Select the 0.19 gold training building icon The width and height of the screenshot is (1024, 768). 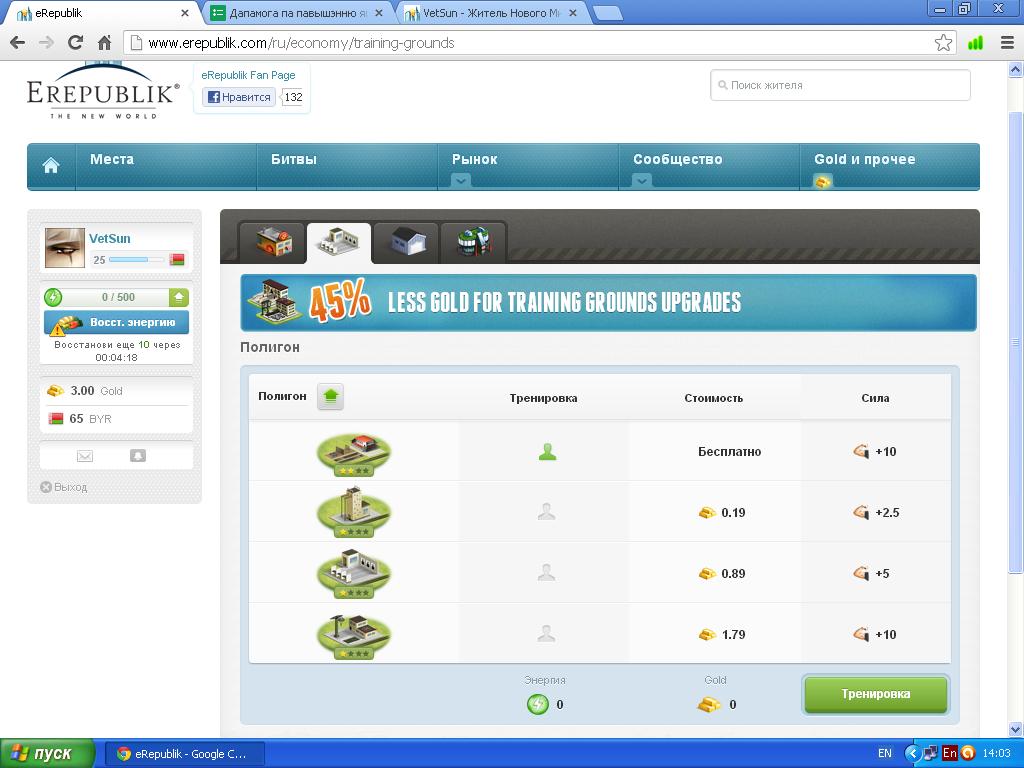tap(353, 512)
